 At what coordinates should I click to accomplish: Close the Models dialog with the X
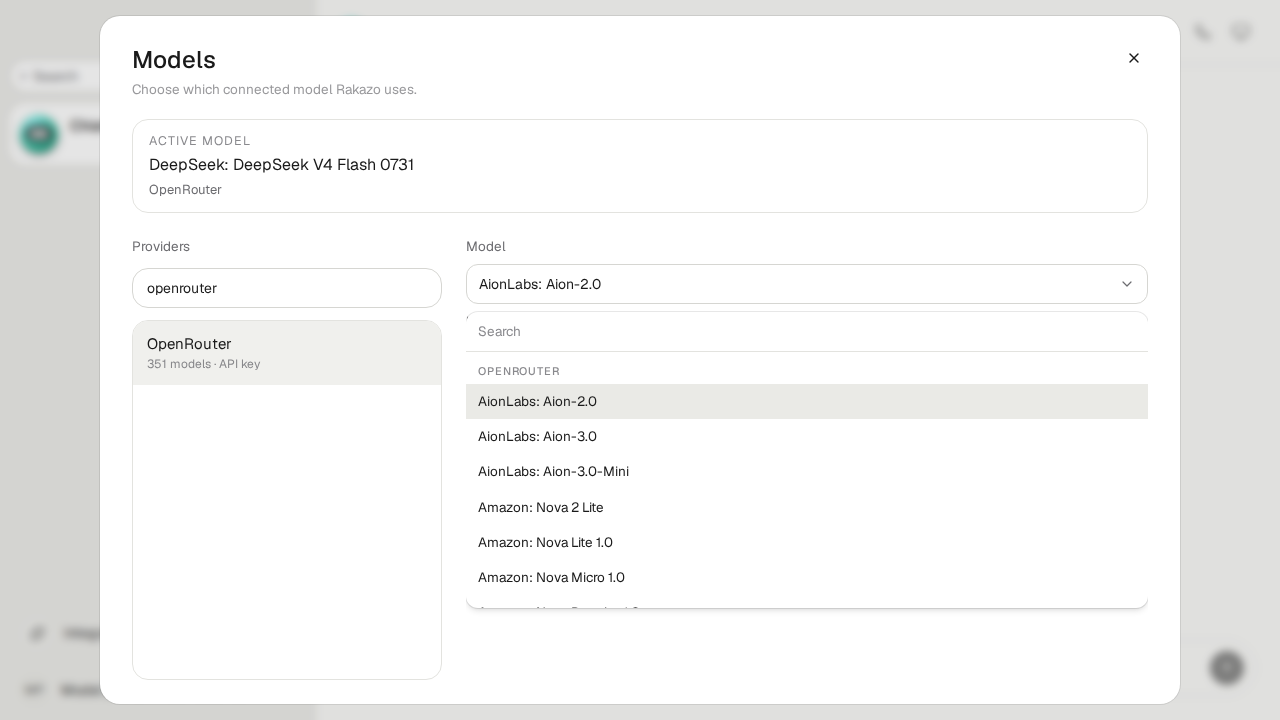click(x=1134, y=58)
